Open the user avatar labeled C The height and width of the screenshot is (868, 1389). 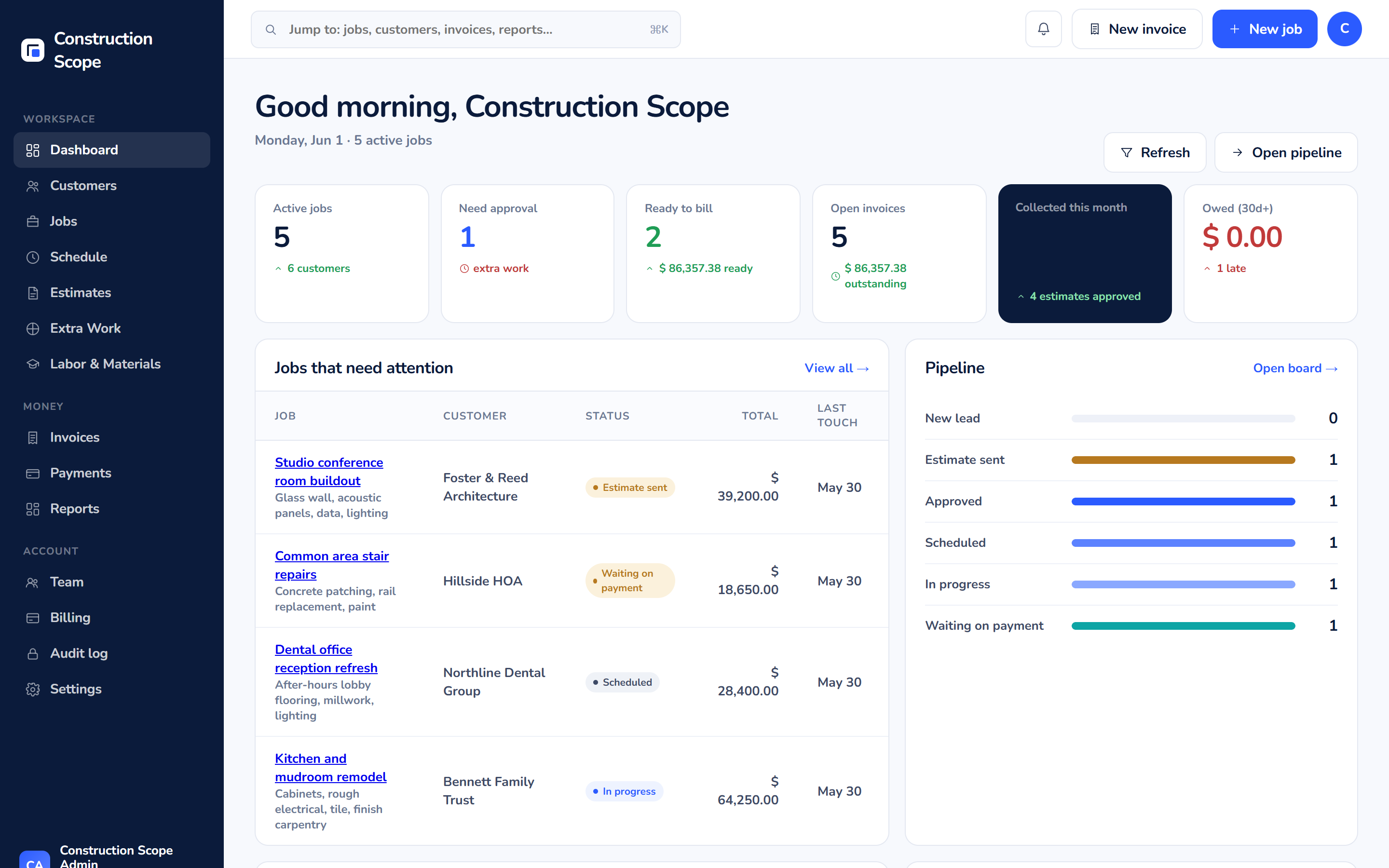[x=1344, y=29]
